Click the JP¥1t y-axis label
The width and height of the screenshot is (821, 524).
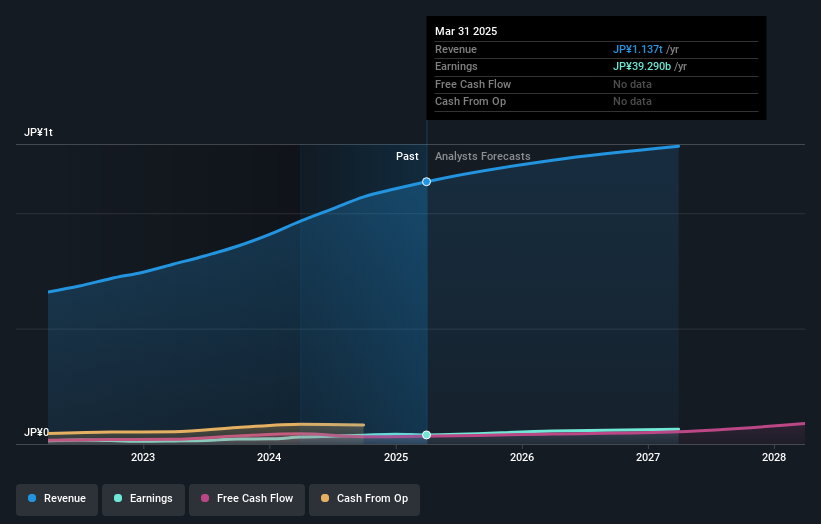tap(38, 132)
